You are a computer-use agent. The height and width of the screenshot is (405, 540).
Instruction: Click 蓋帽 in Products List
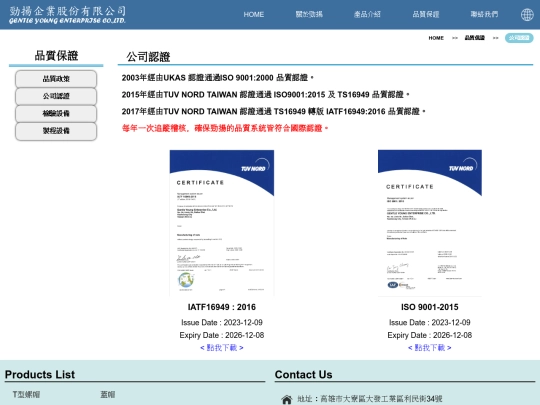(x=108, y=395)
